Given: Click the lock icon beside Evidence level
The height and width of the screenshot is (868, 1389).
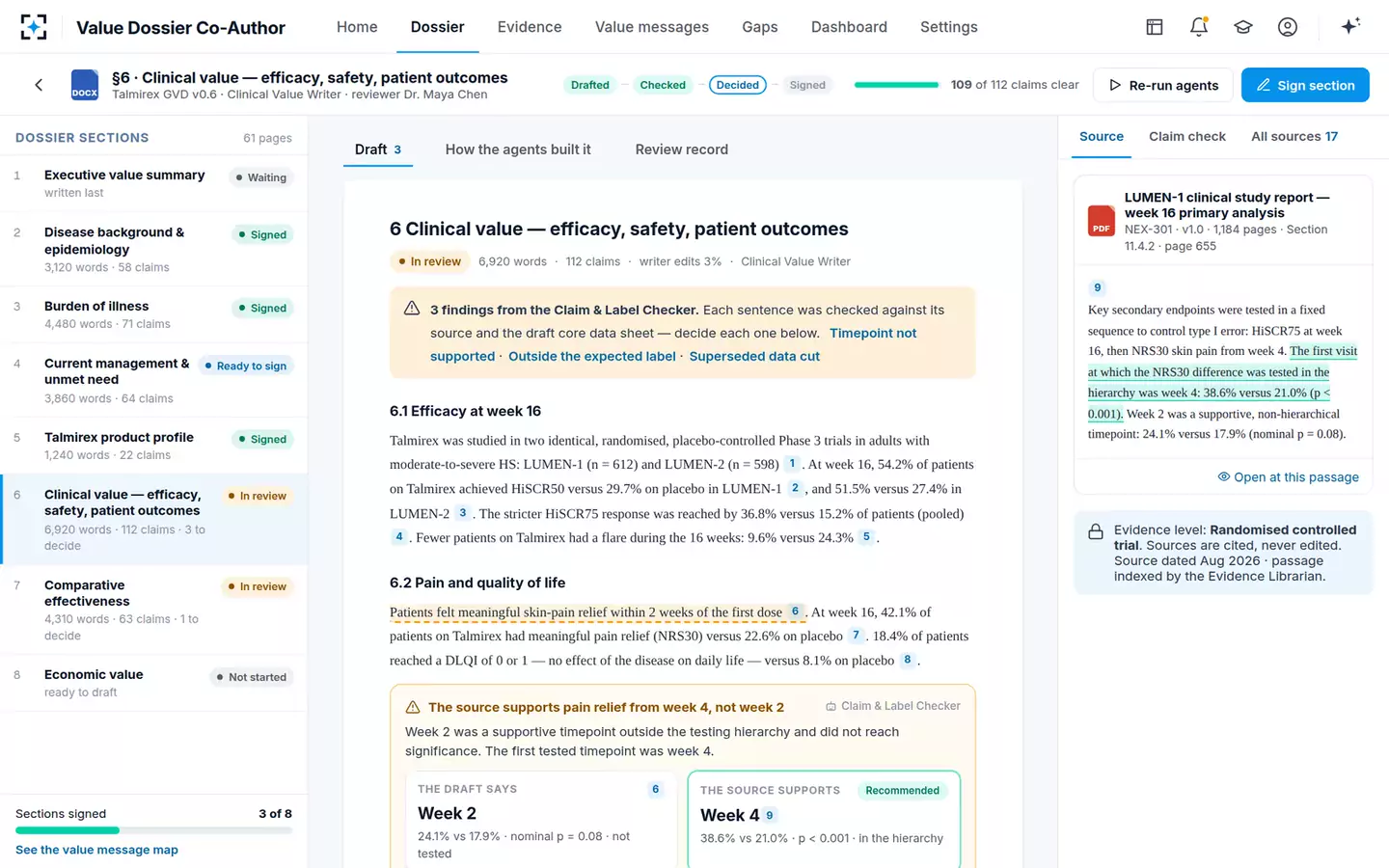Looking at the screenshot, I should [x=1096, y=531].
